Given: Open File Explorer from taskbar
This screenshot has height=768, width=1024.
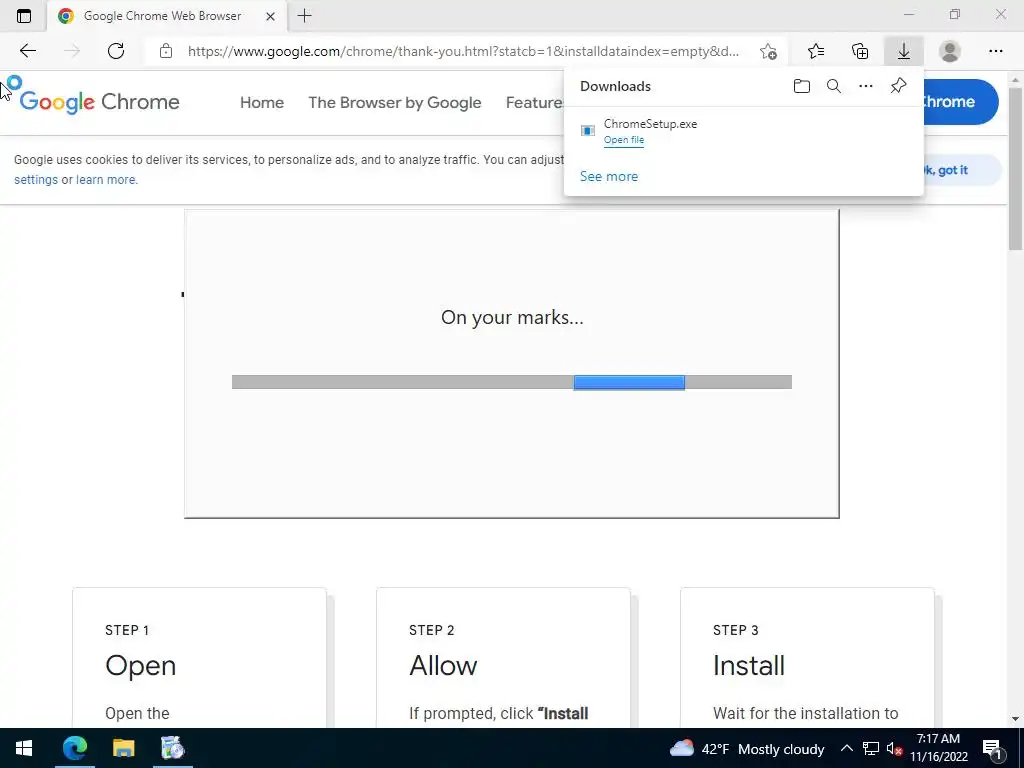Looking at the screenshot, I should pos(123,748).
